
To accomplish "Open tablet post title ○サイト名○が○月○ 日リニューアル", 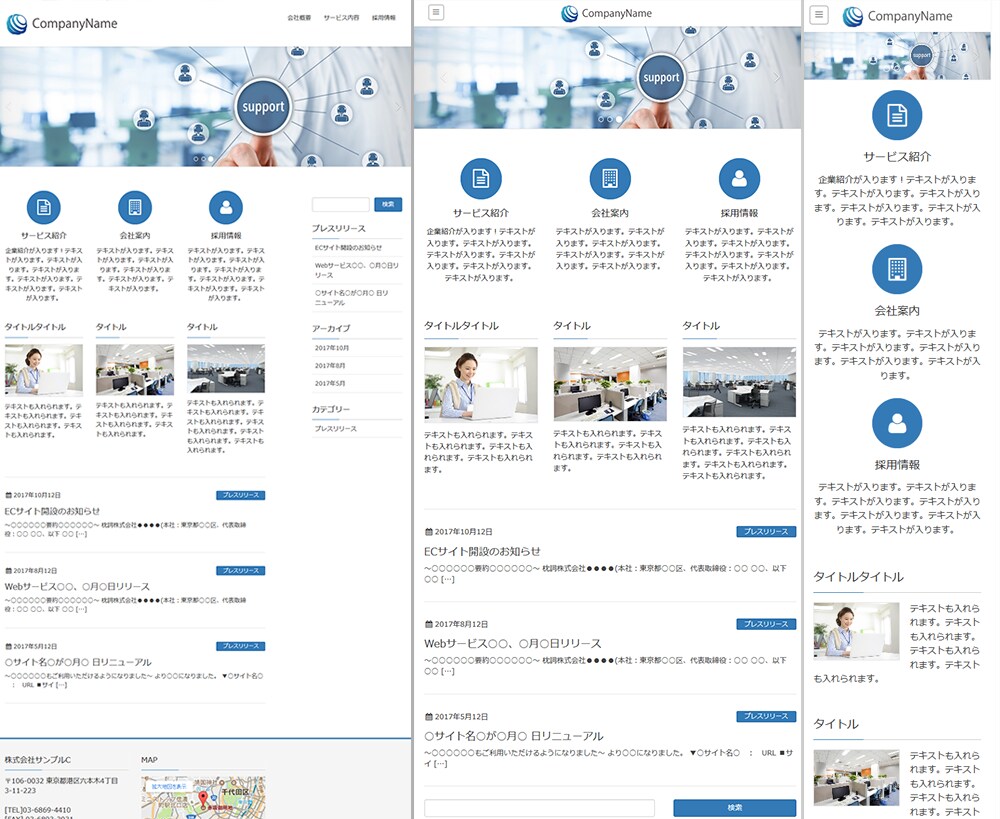I will 514,736.
